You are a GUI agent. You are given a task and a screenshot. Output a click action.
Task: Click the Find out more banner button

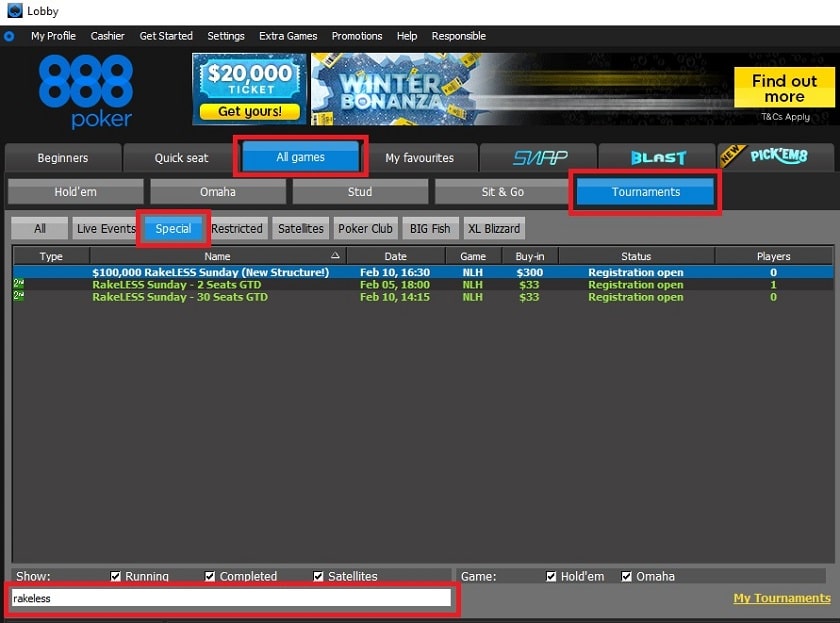[784, 88]
